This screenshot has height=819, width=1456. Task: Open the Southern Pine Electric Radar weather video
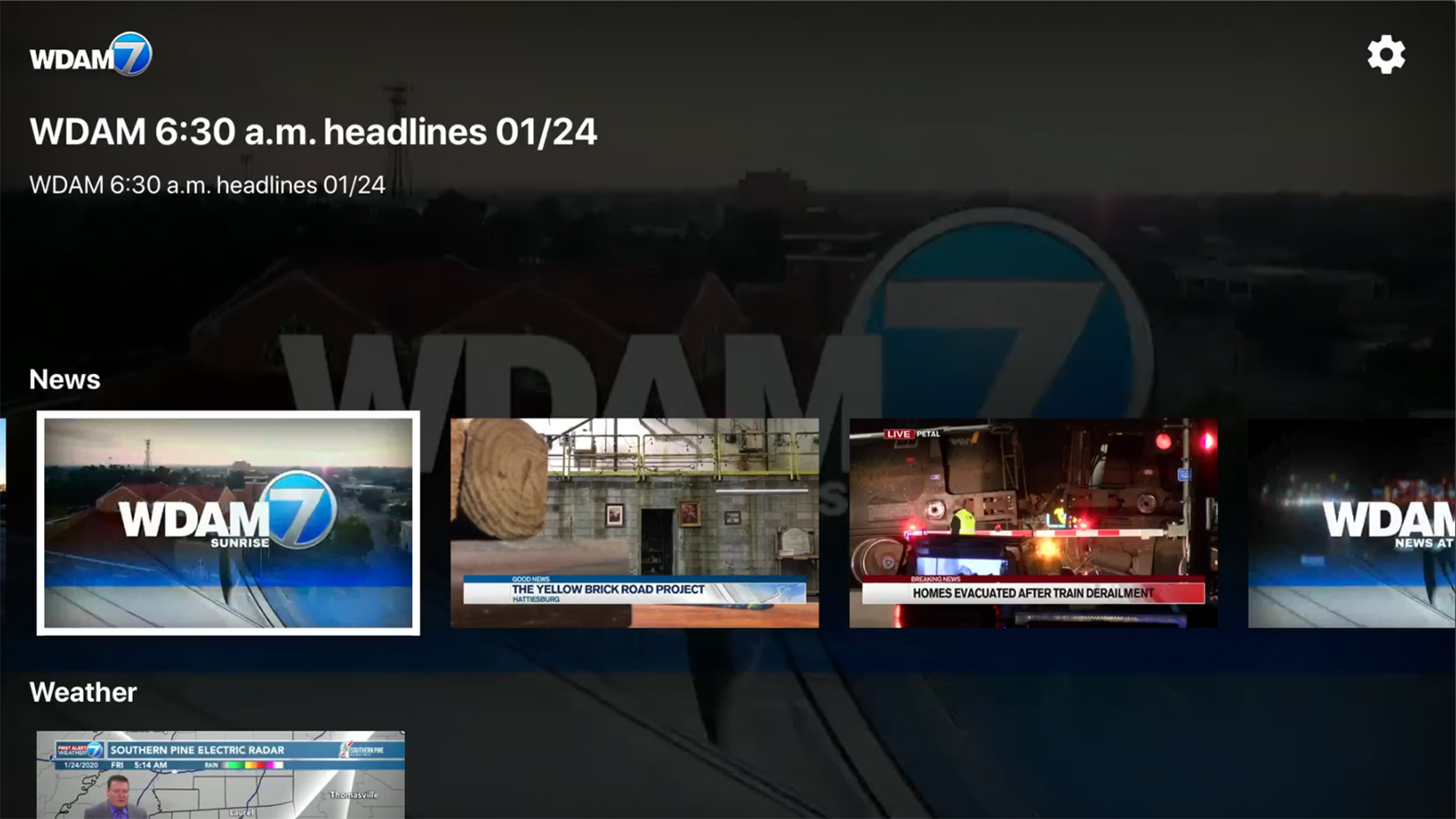point(220,773)
